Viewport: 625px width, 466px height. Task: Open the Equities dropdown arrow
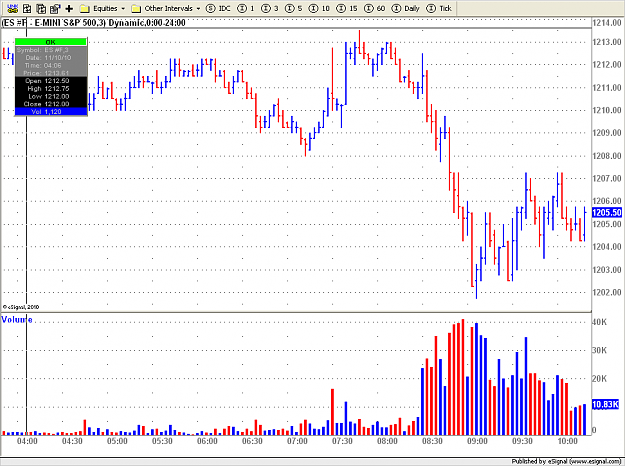(x=123, y=8)
